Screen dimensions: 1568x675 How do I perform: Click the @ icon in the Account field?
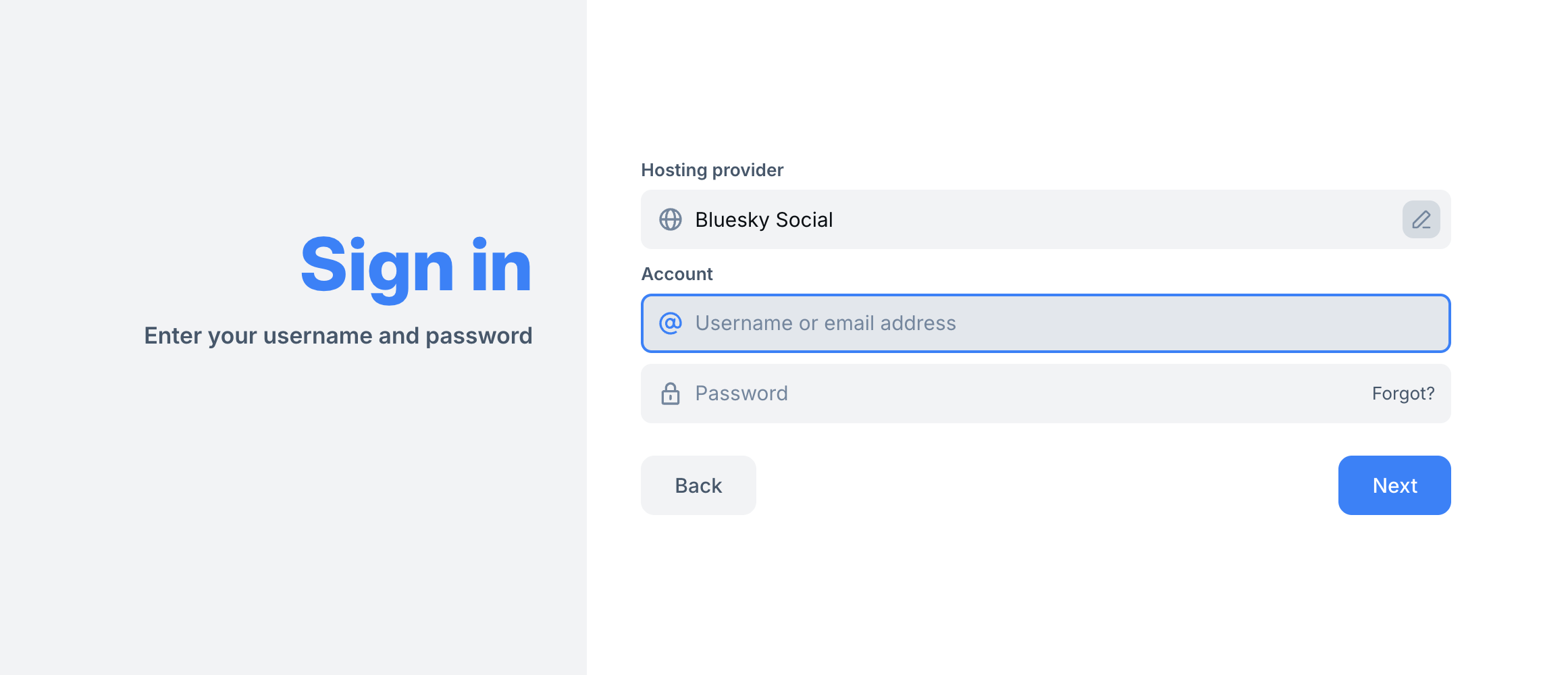click(x=670, y=323)
